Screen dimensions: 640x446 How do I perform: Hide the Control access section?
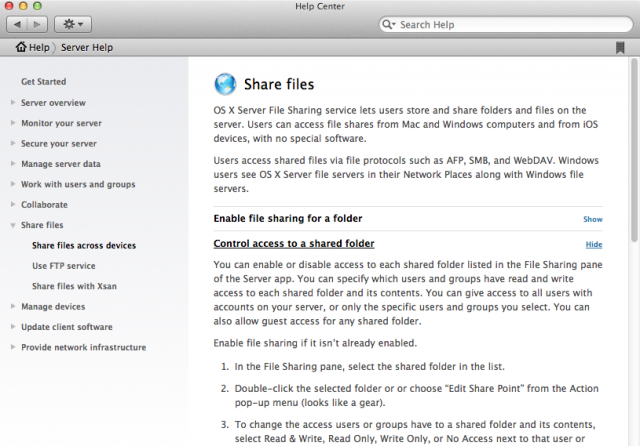[x=594, y=244]
